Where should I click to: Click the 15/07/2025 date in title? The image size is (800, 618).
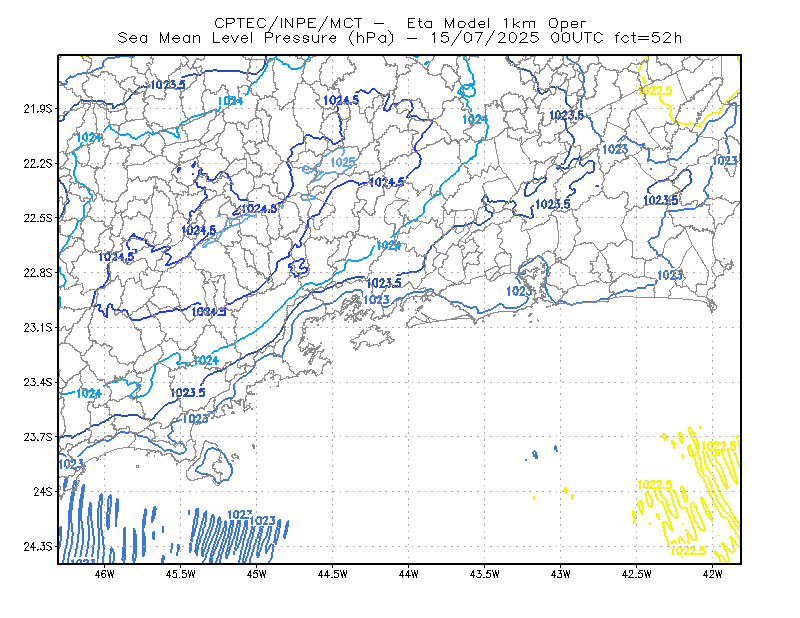[485, 38]
